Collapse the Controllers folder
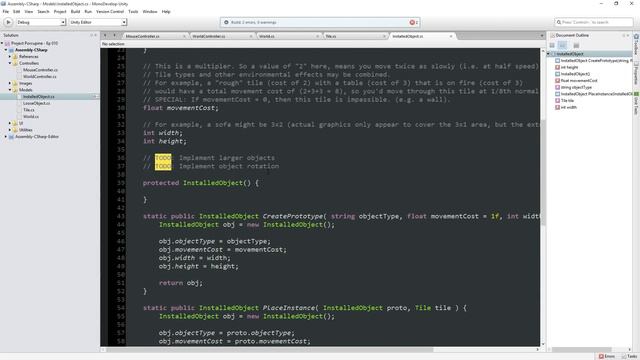The width and height of the screenshot is (640, 360). pyautogui.click(x=10, y=63)
